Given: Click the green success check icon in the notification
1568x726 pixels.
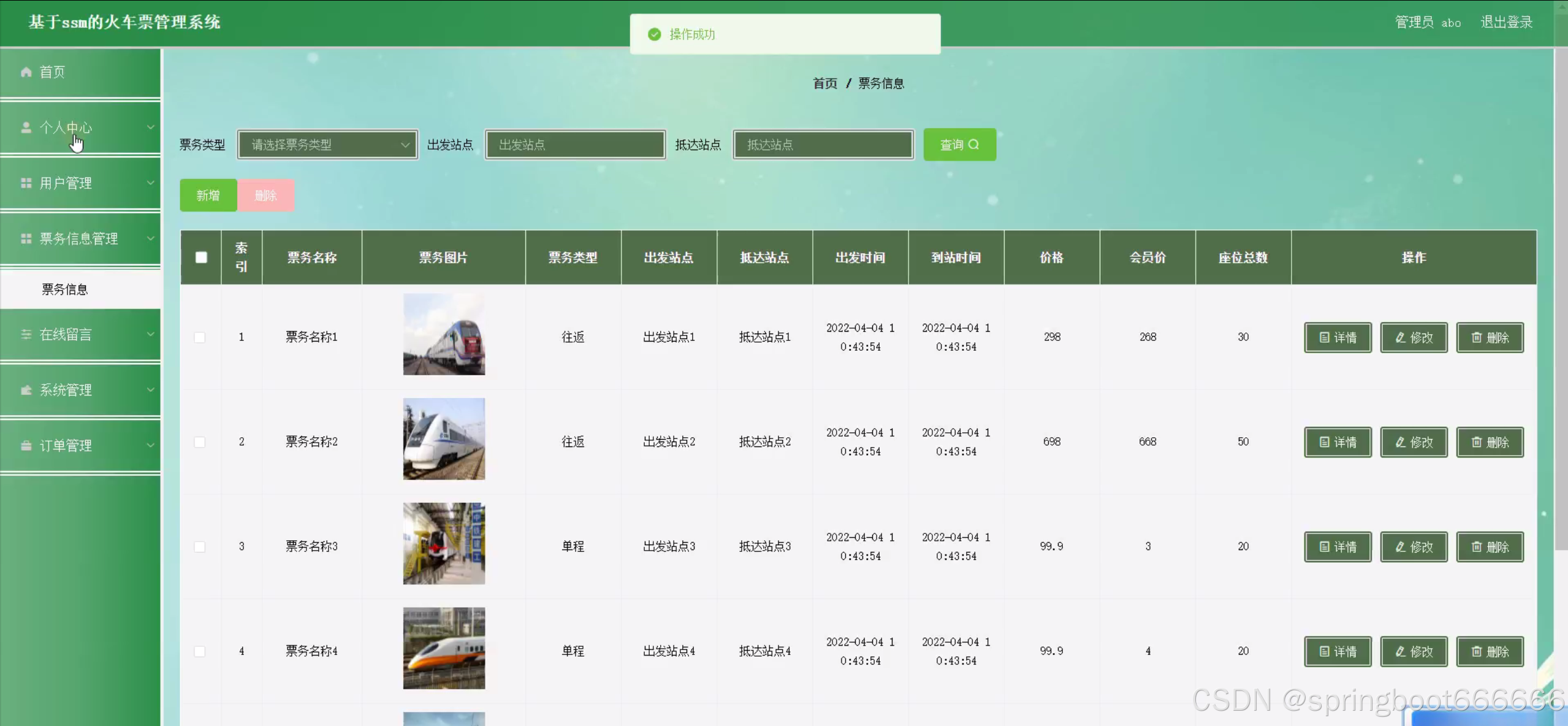Looking at the screenshot, I should (654, 34).
